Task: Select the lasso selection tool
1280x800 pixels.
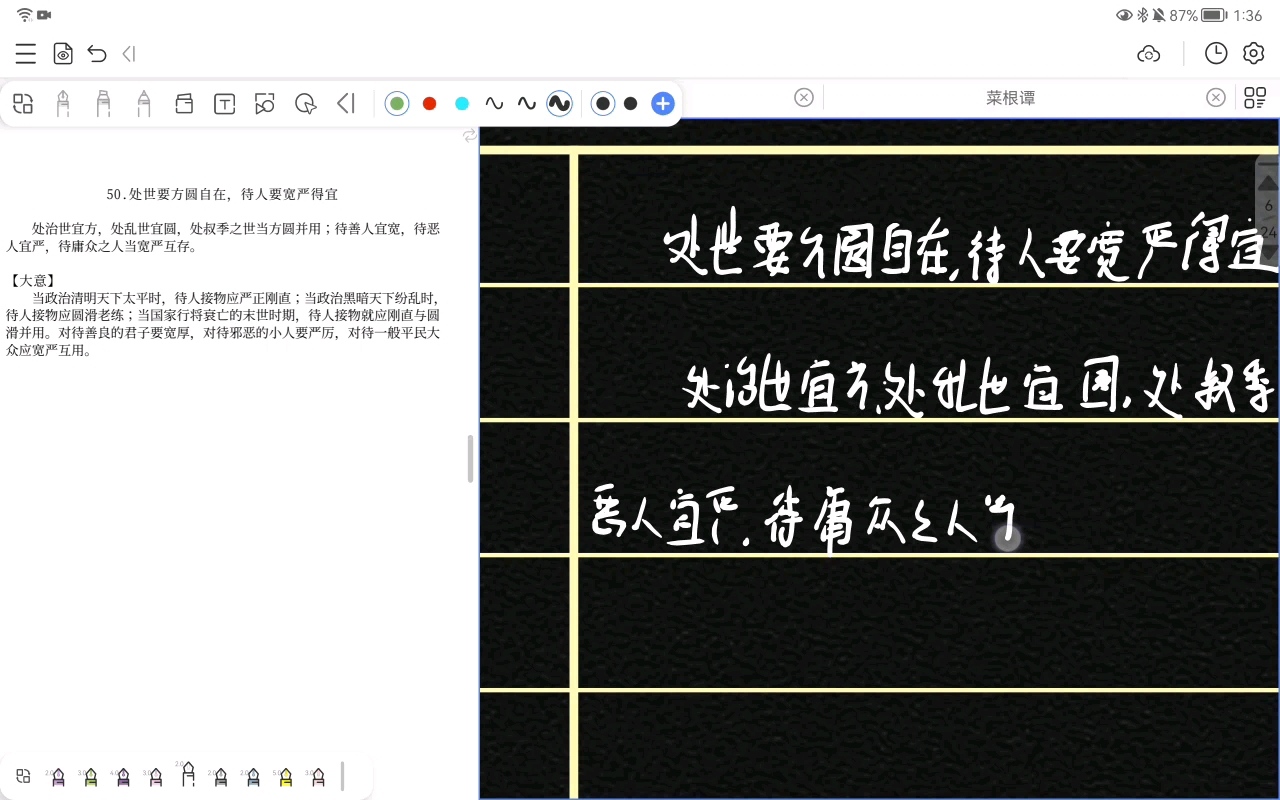Action: click(306, 104)
